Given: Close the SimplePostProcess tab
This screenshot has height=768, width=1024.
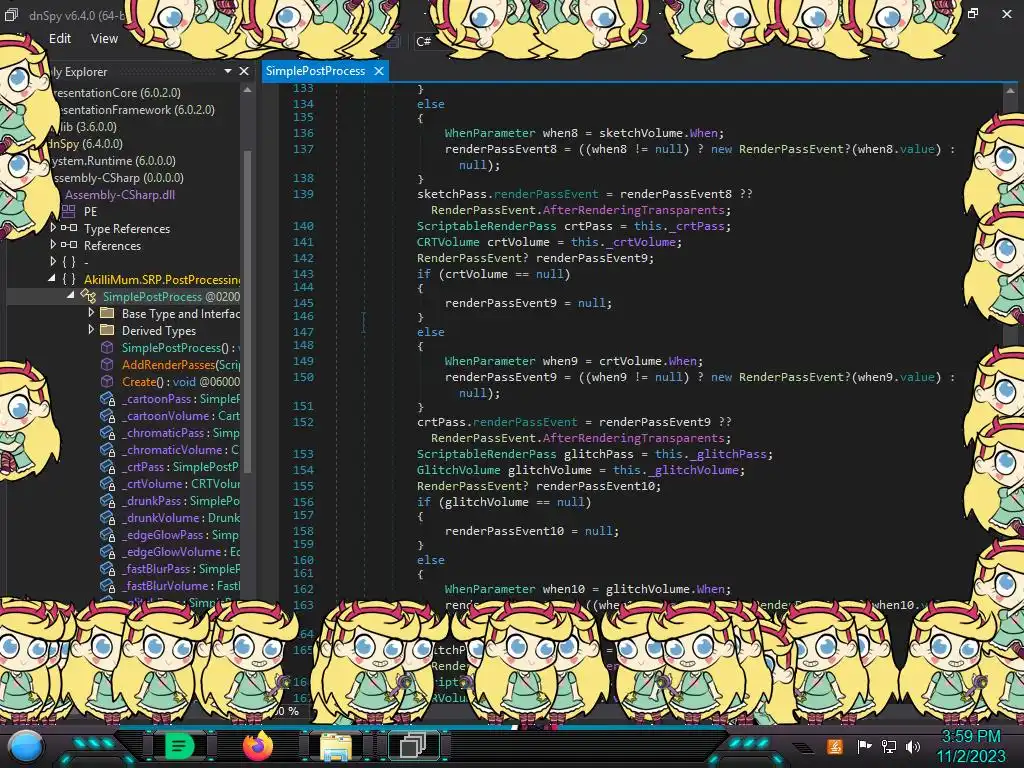Looking at the screenshot, I should (x=379, y=71).
